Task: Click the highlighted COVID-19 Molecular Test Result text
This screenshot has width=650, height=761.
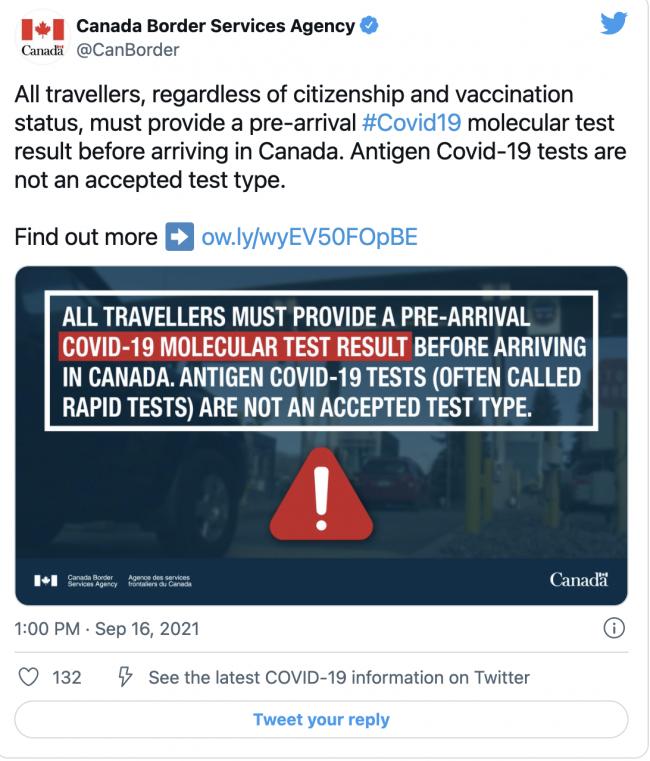Action: click(x=234, y=347)
